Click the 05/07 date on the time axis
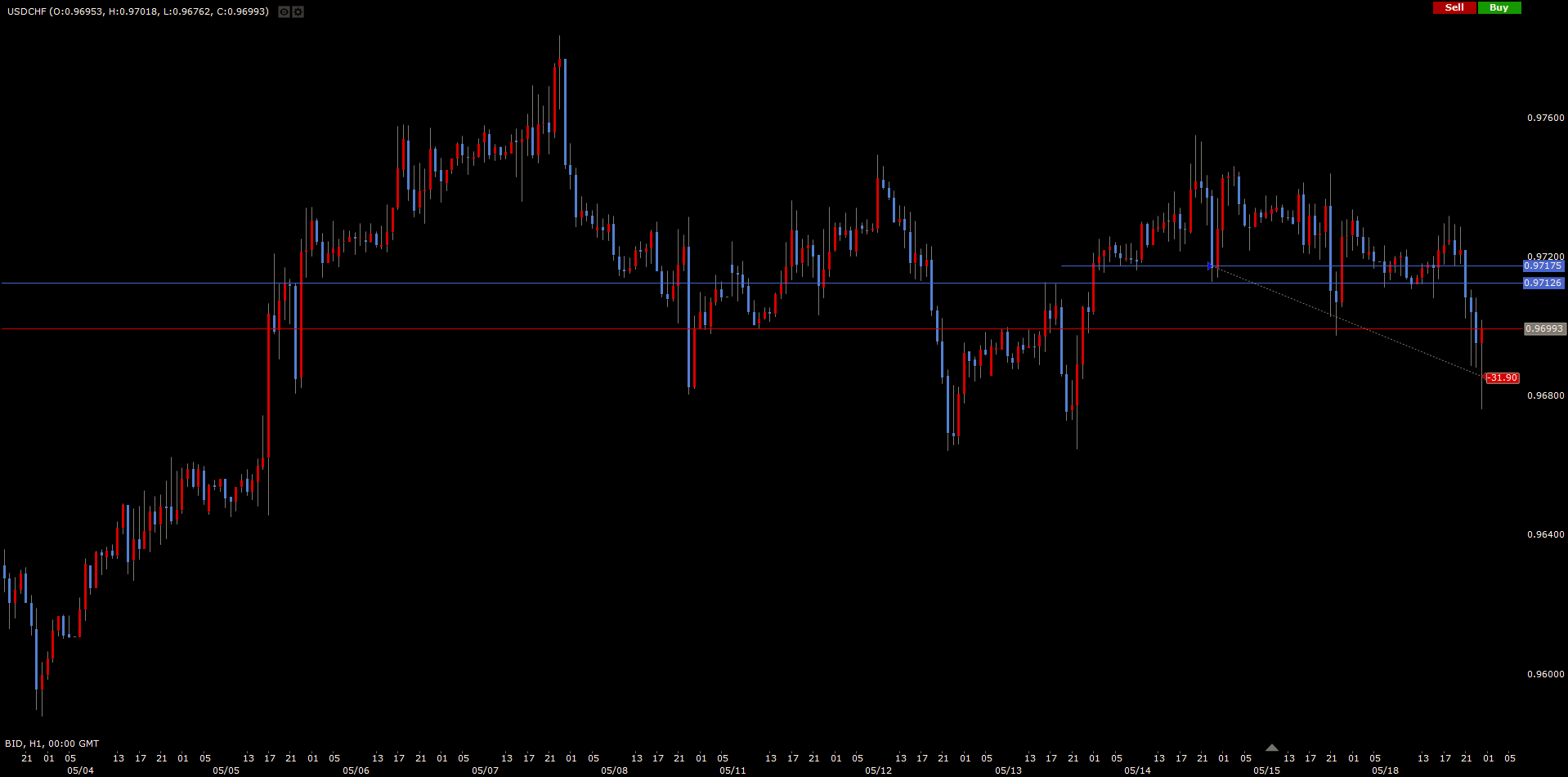Image resolution: width=1568 pixels, height=777 pixels. pos(485,770)
